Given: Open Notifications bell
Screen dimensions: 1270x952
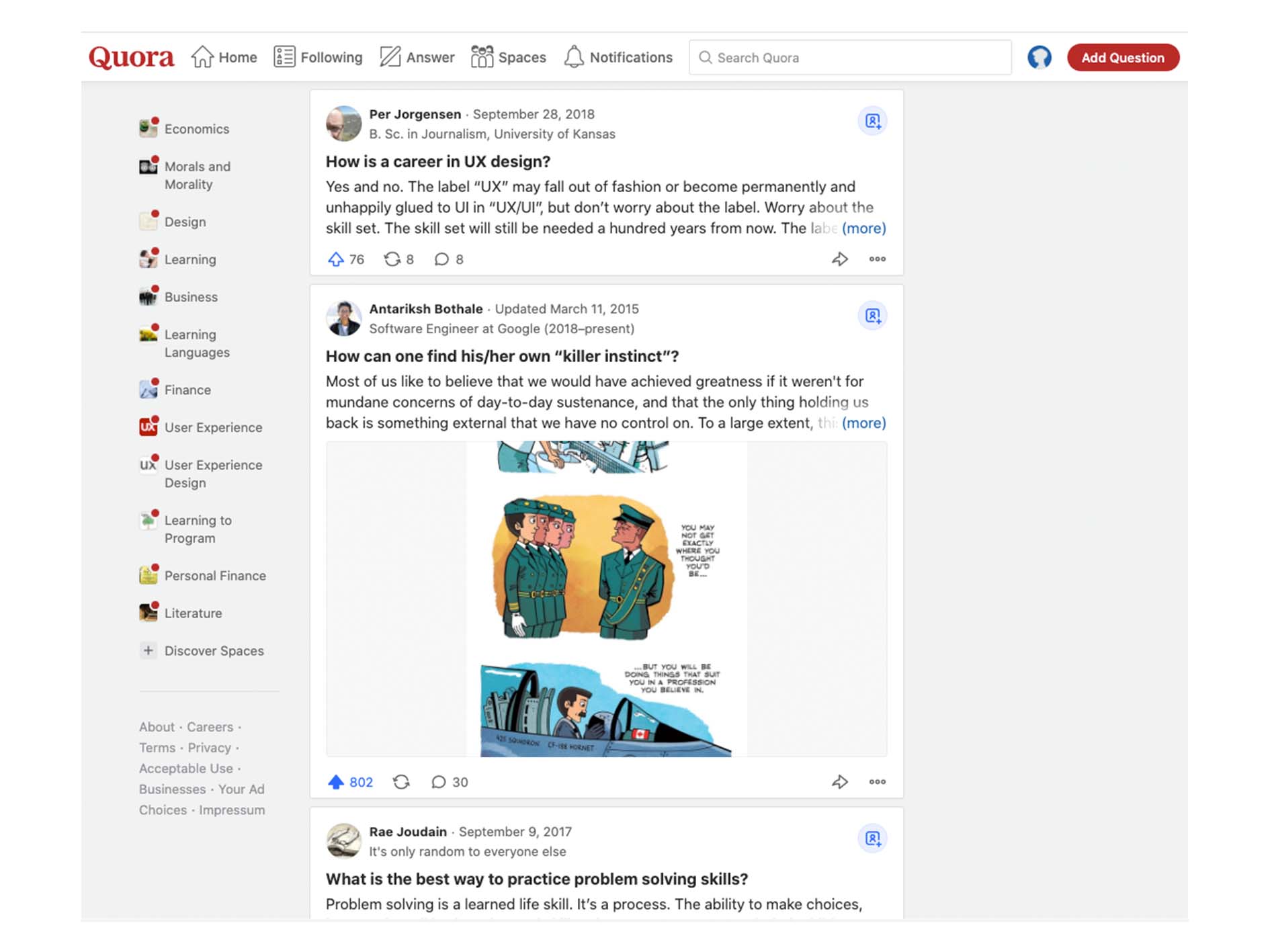Looking at the screenshot, I should point(618,57).
